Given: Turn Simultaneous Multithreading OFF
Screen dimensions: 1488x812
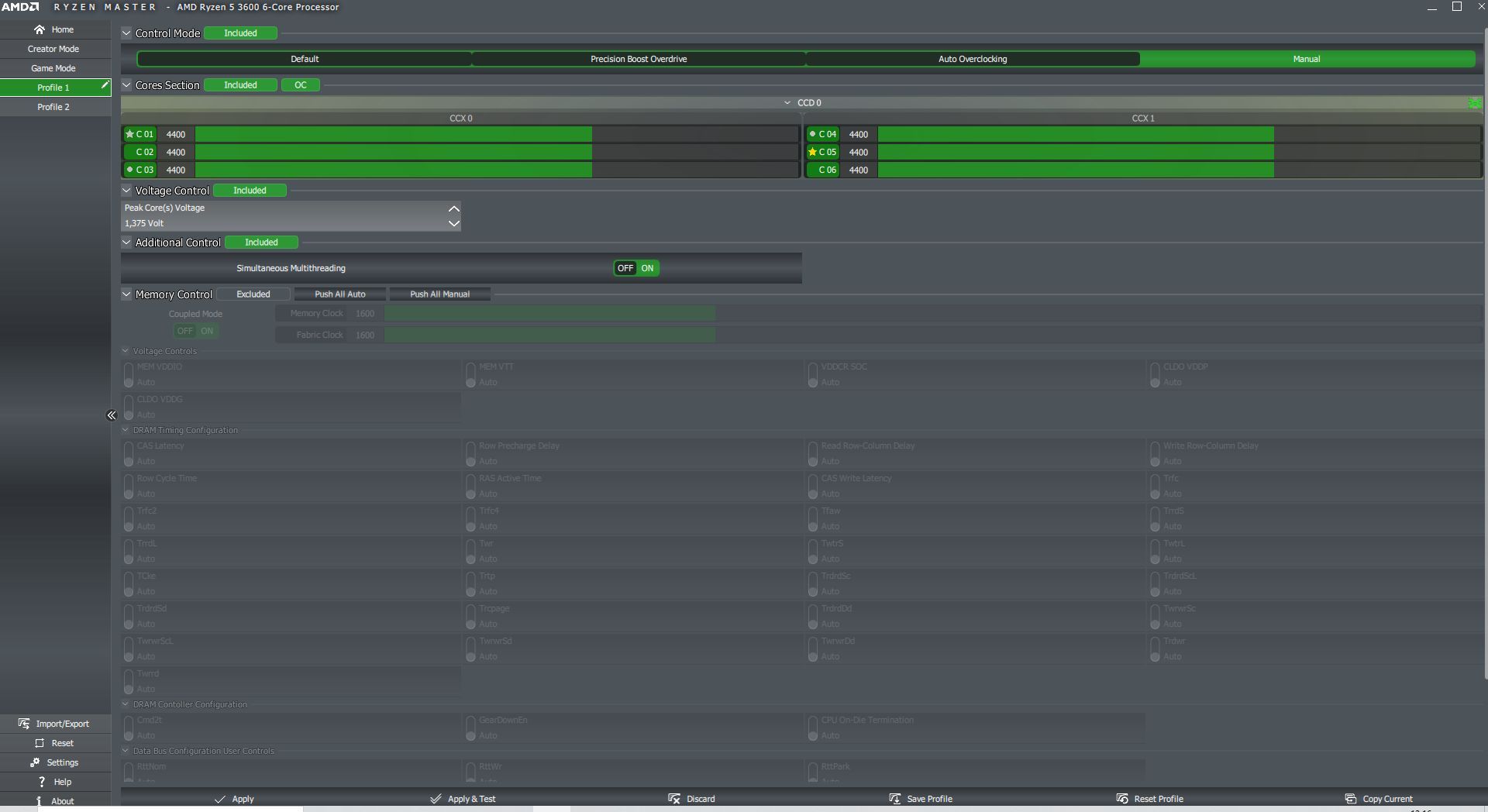Looking at the screenshot, I should [625, 268].
